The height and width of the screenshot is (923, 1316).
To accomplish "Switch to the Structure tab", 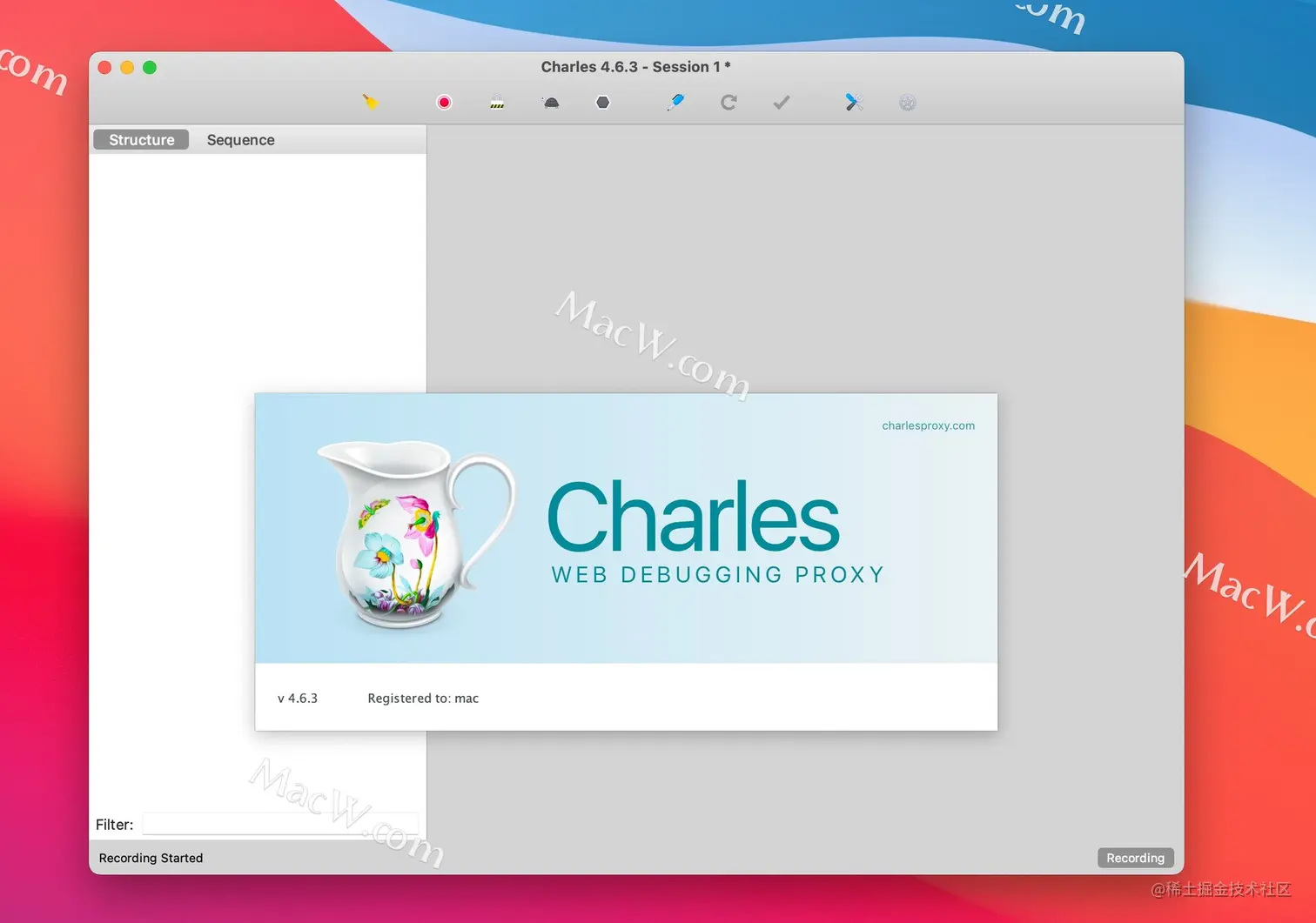I will tap(142, 140).
